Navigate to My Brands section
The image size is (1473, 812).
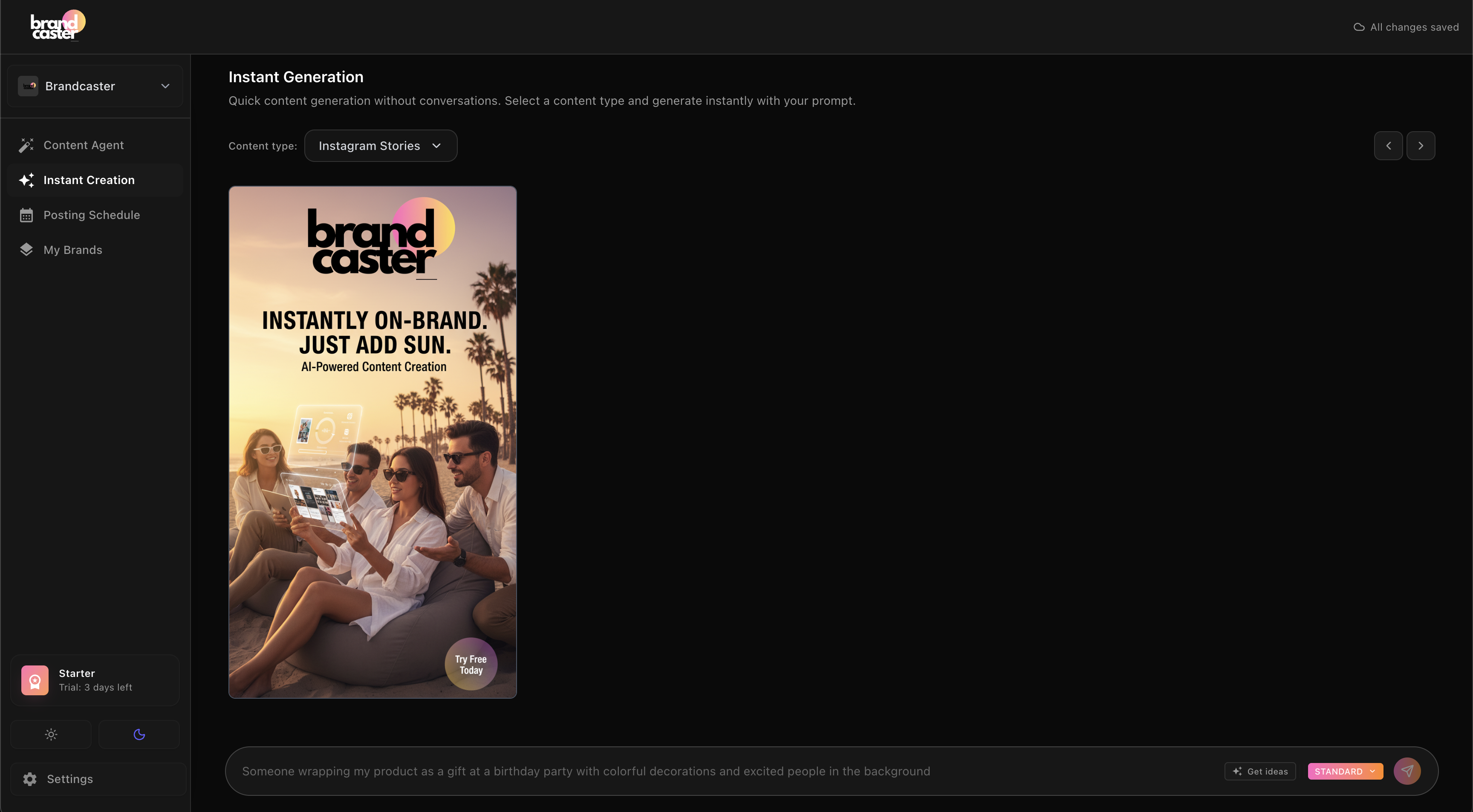(72, 250)
